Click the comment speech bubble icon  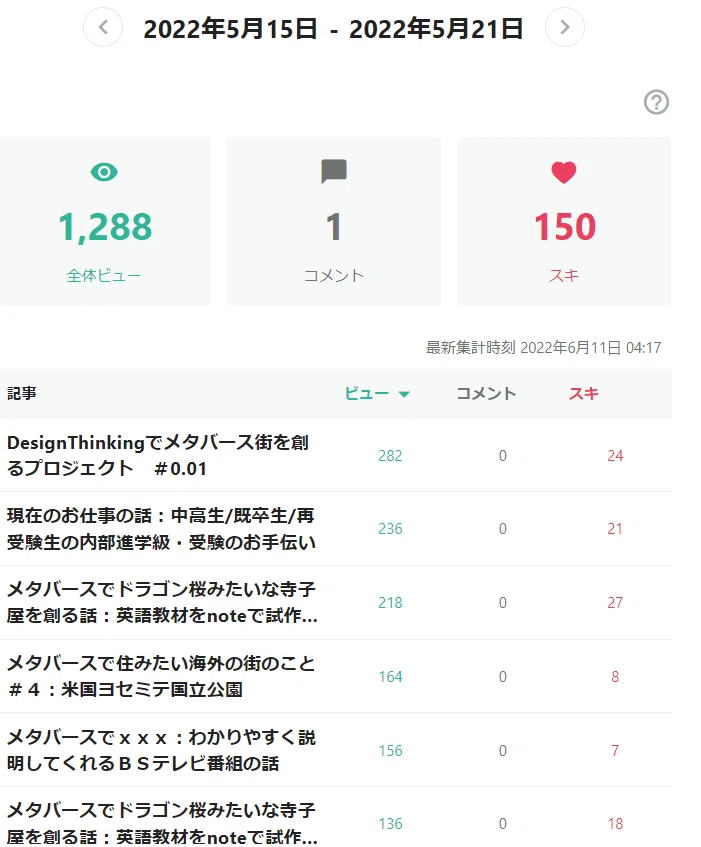(x=334, y=171)
